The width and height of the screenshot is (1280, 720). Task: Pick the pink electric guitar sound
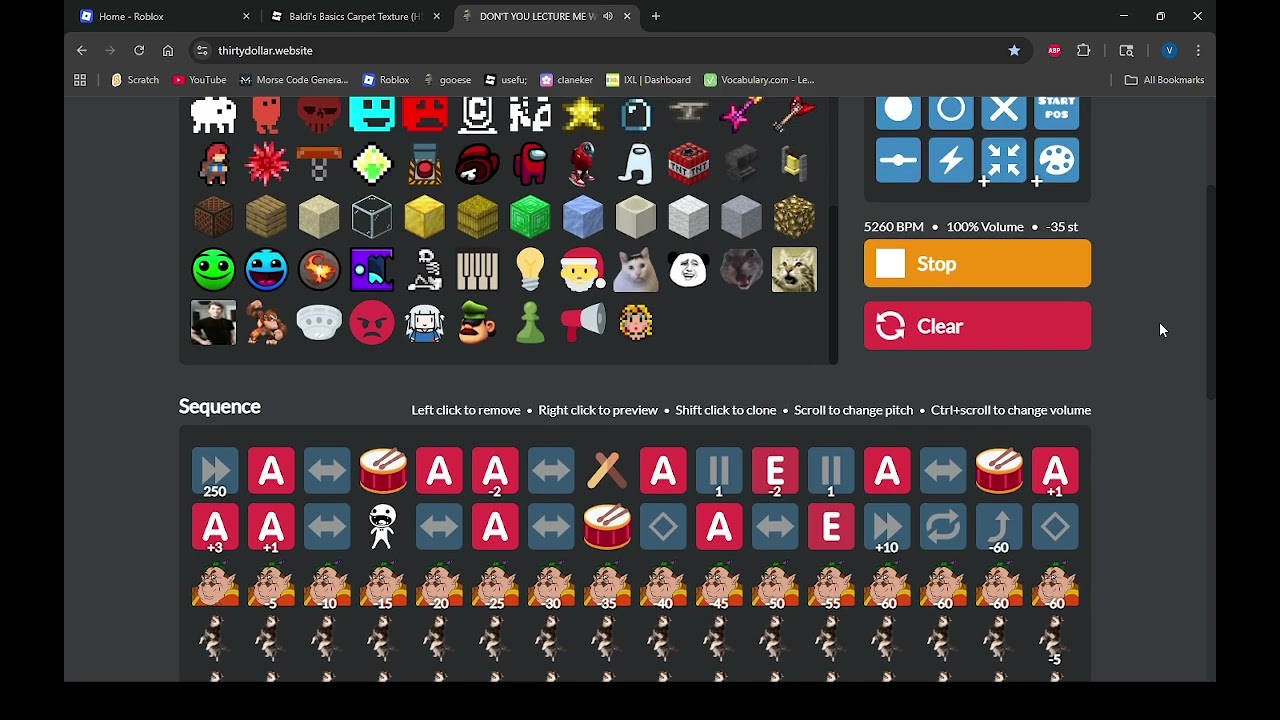(741, 114)
